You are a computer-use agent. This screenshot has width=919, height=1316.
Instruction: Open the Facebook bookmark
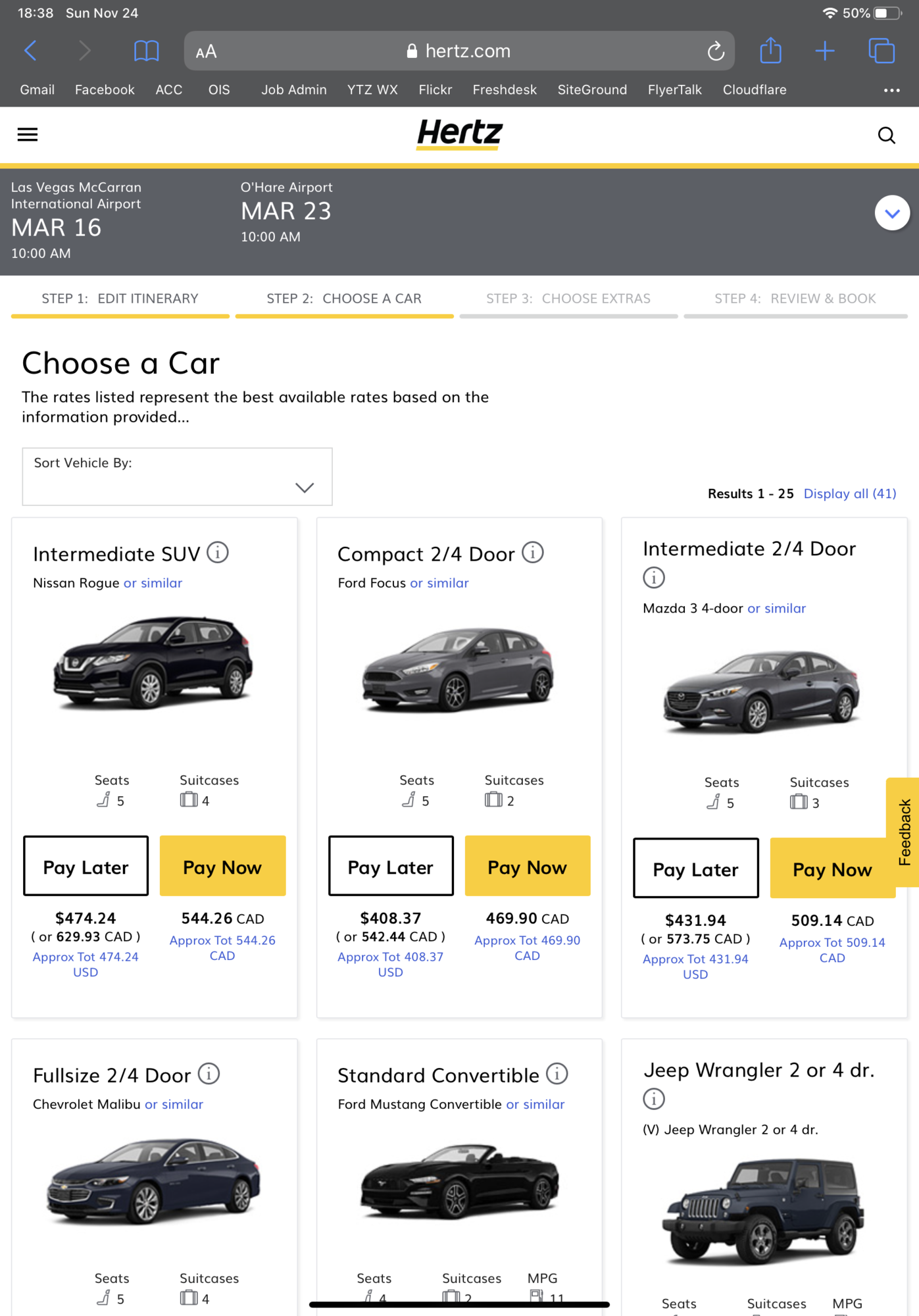pos(105,90)
